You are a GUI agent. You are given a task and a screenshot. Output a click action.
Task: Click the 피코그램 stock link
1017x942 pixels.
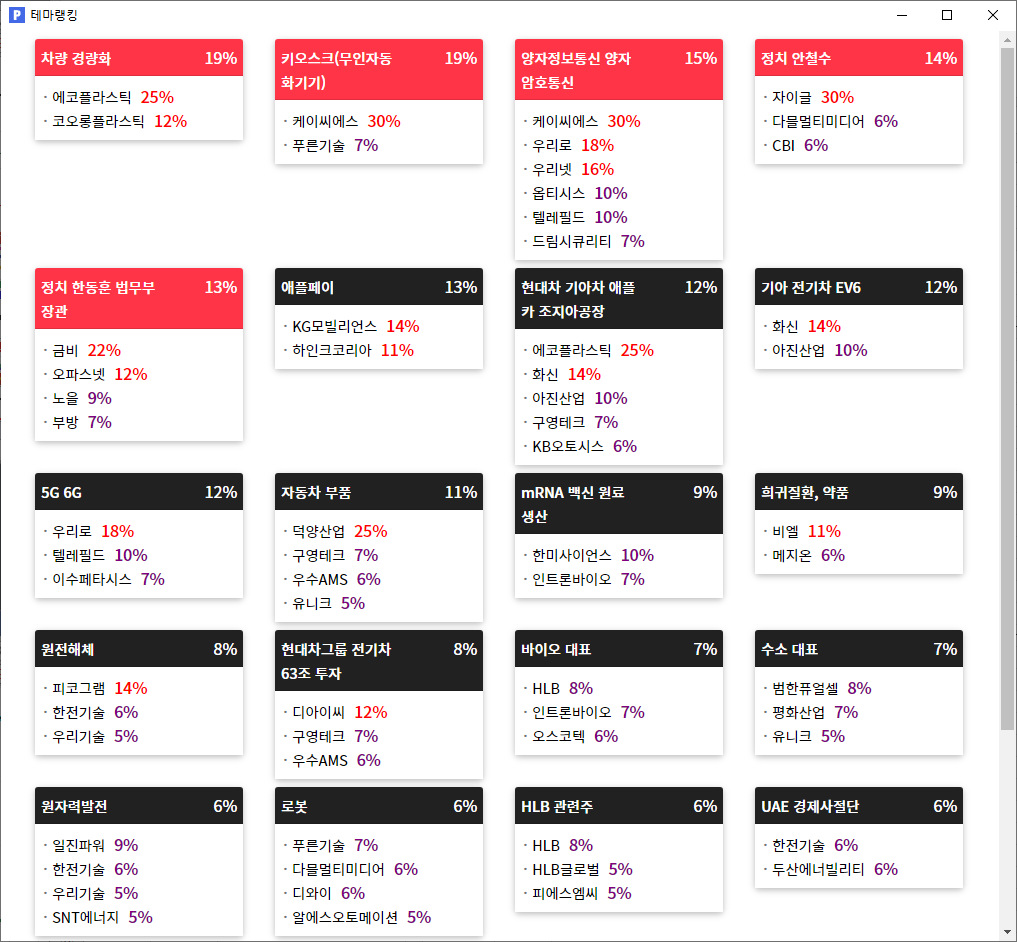79,689
